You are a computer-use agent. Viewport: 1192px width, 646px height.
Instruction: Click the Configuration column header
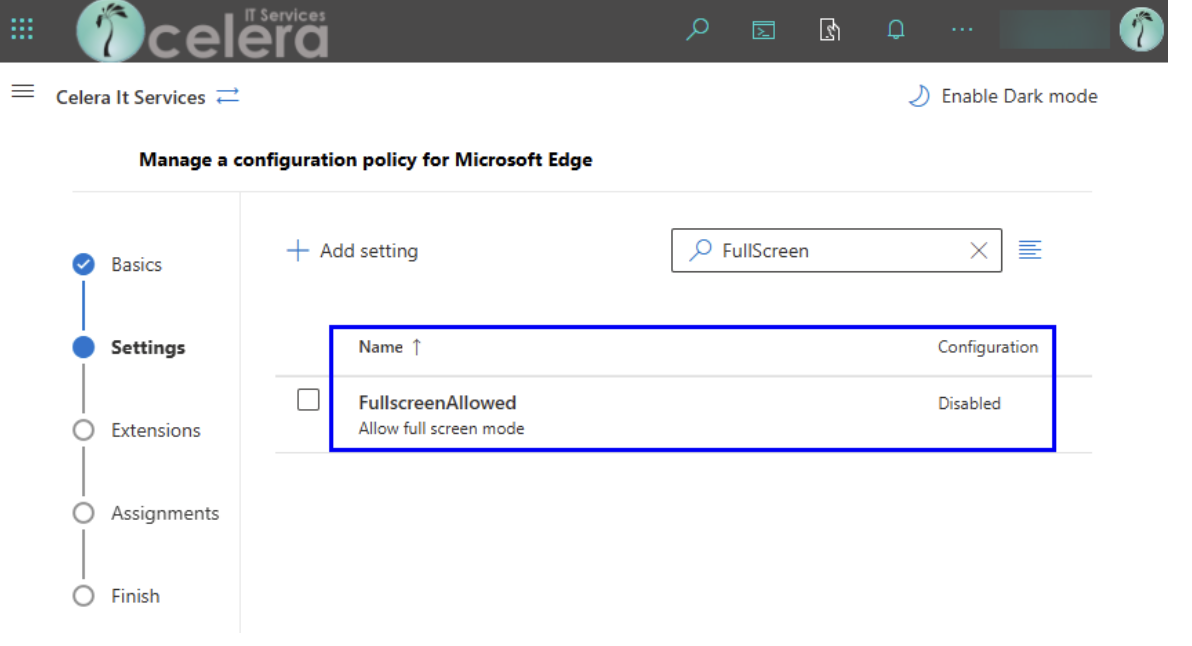pyautogui.click(x=988, y=347)
